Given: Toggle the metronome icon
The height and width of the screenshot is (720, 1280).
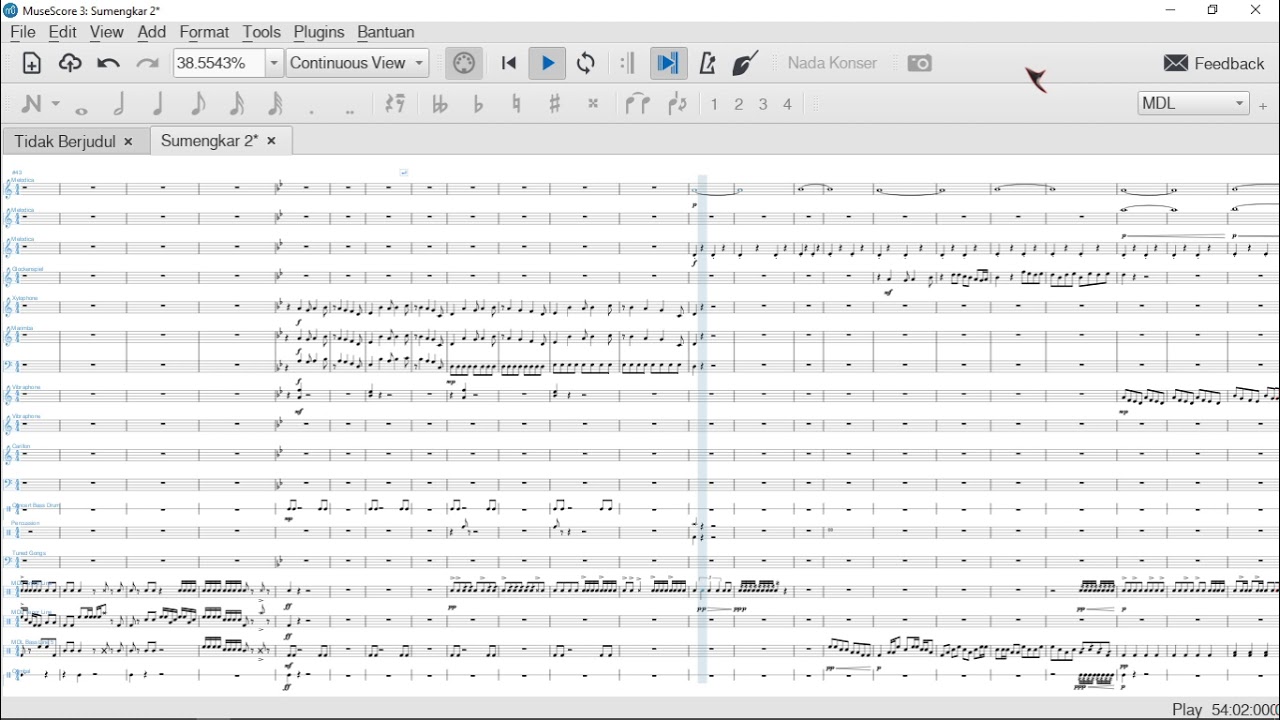Looking at the screenshot, I should (708, 64).
